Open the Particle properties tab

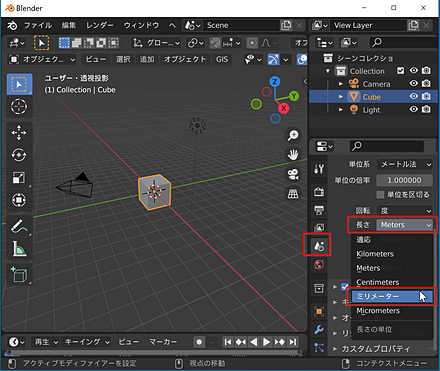coord(319,347)
